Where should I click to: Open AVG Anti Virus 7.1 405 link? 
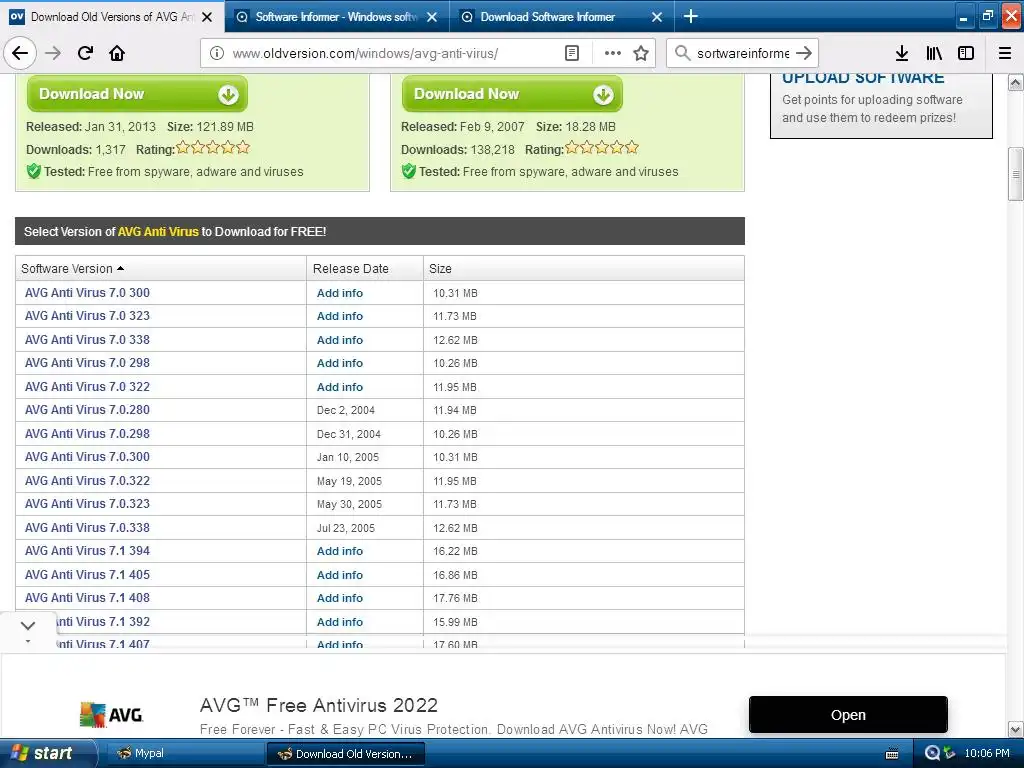pyautogui.click(x=87, y=575)
